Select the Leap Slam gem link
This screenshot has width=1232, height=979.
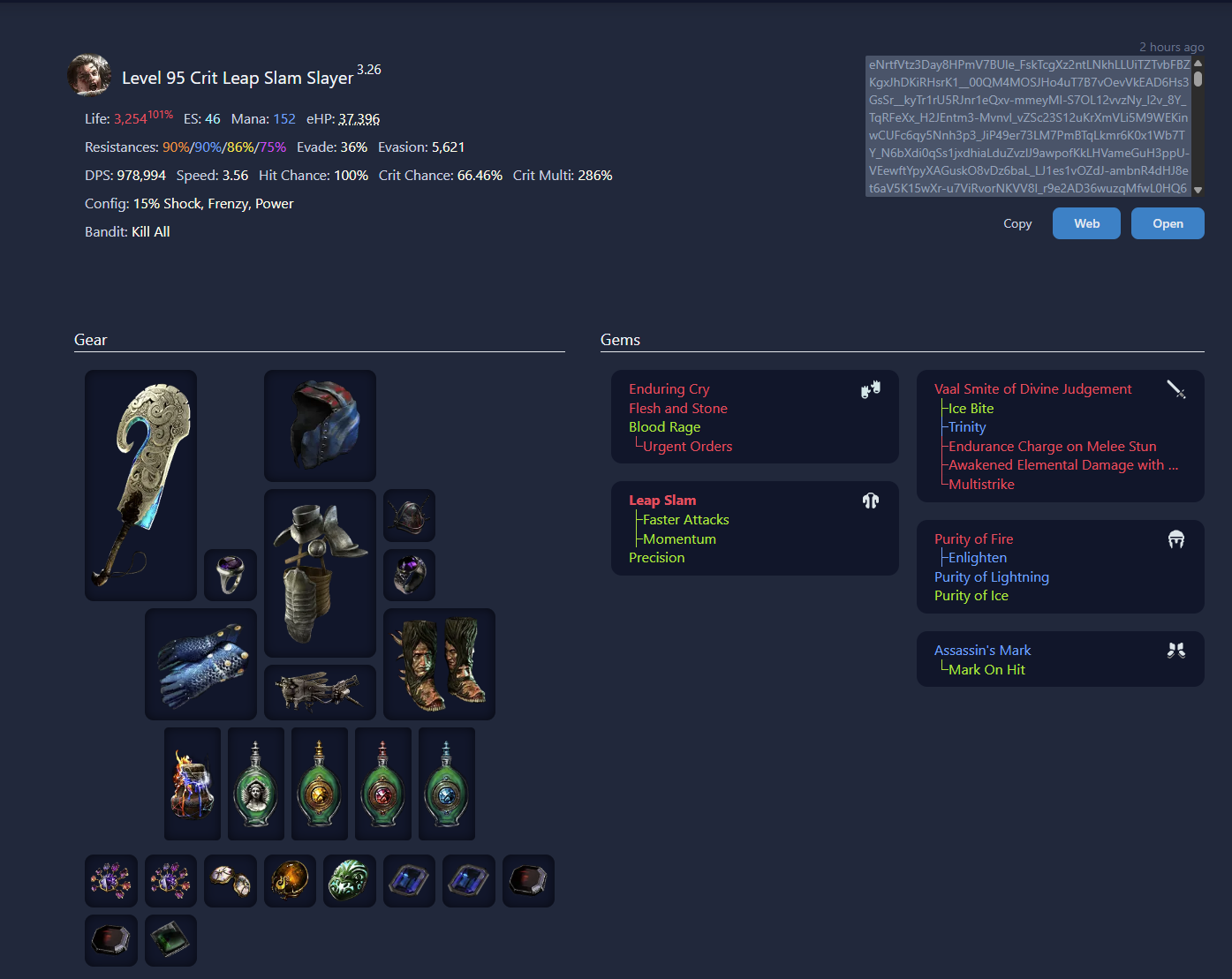[662, 501]
